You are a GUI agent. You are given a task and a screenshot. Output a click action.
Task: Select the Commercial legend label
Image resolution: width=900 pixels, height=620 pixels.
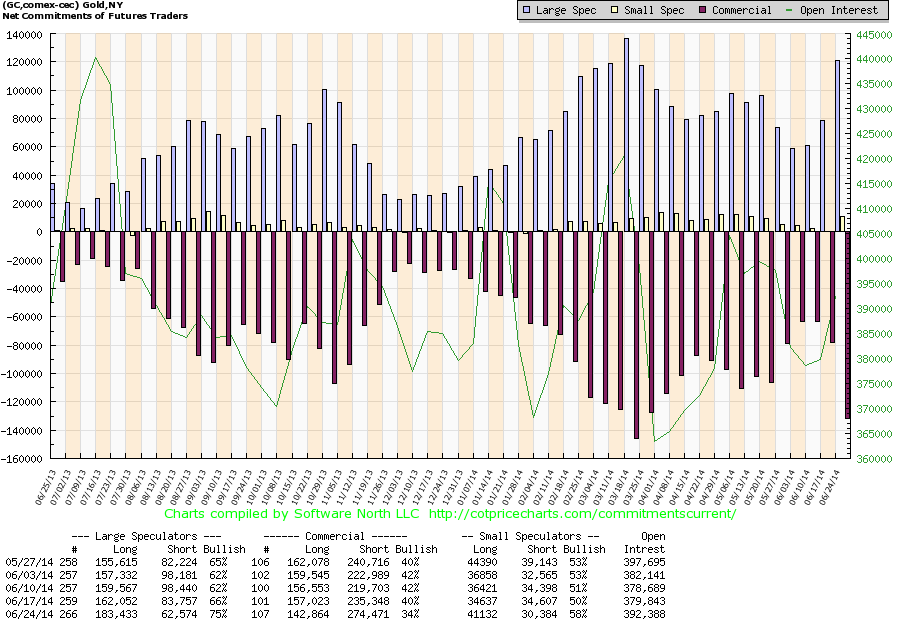click(744, 10)
